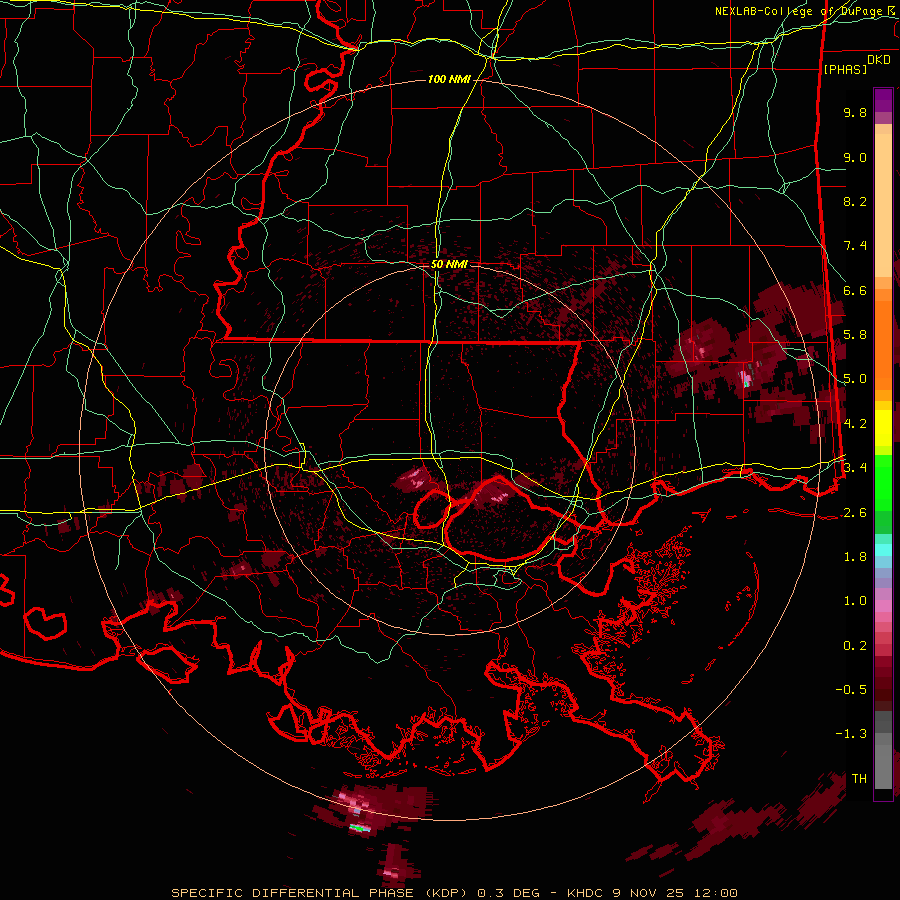The width and height of the screenshot is (900, 900).
Task: Click the -0.5 value on the color scale
Action: tap(851, 690)
